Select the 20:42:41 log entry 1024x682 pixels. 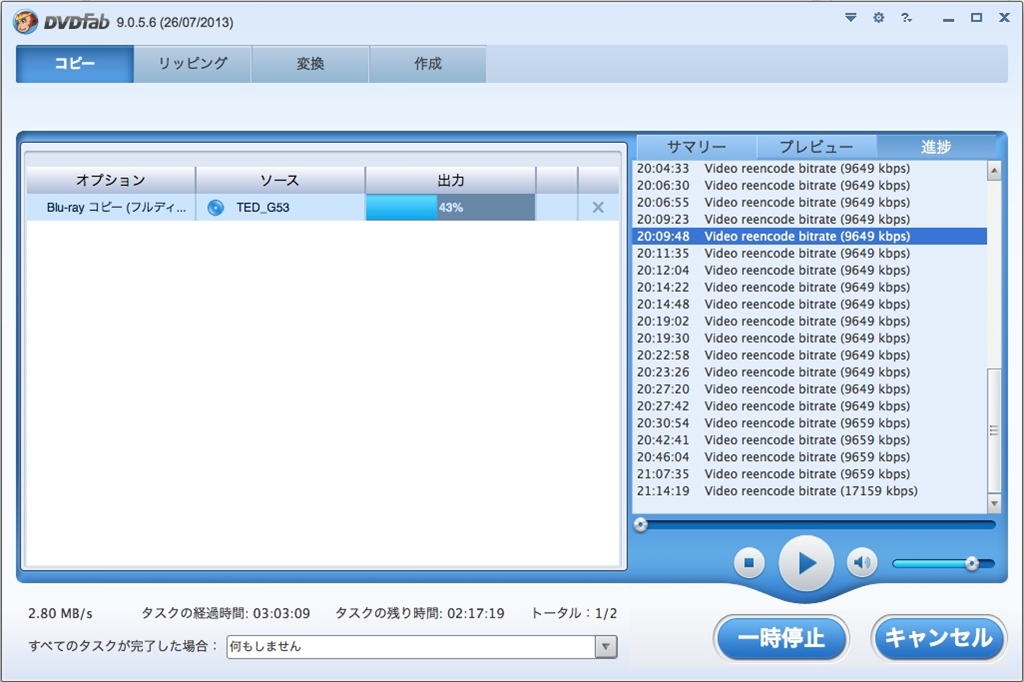pyautogui.click(x=810, y=440)
